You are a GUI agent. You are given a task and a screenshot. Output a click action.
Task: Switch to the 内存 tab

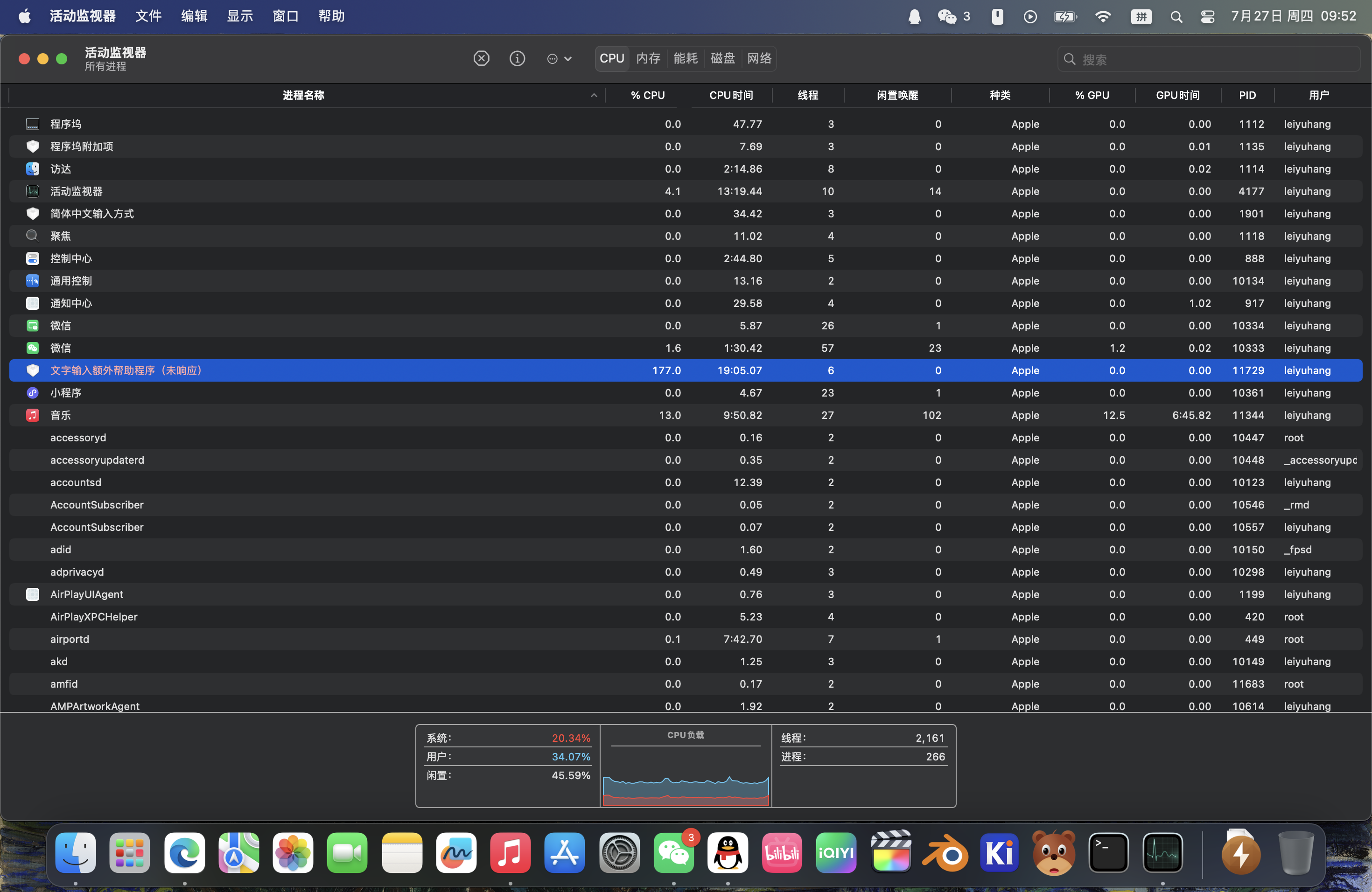tap(648, 58)
